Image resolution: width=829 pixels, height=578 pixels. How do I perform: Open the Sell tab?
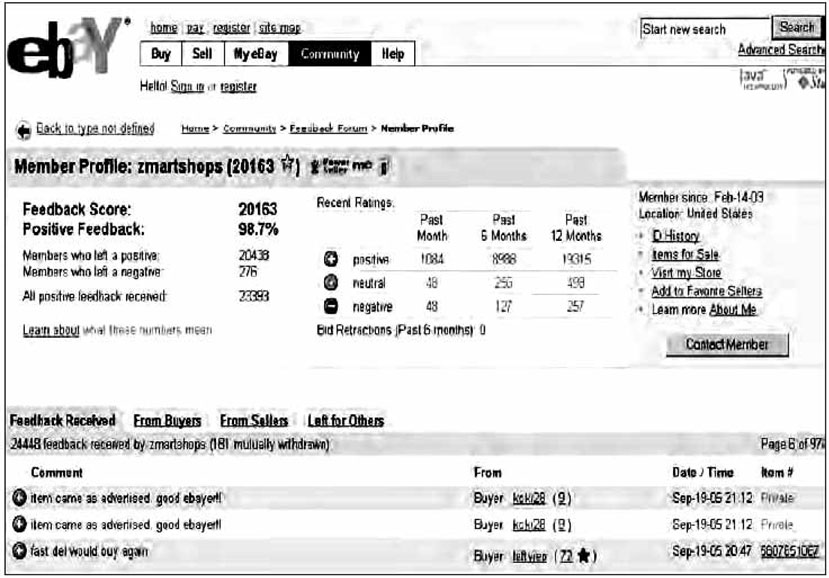201,55
